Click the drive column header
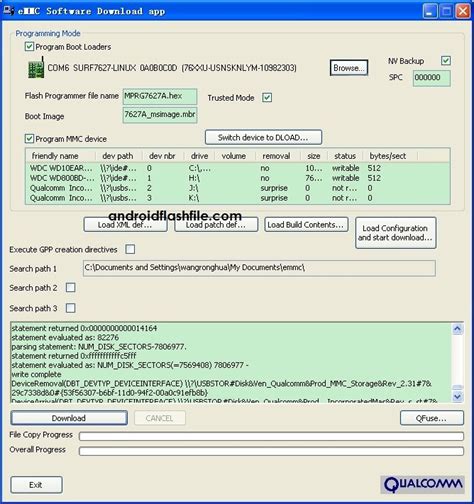This screenshot has height=504, width=474. point(199,156)
